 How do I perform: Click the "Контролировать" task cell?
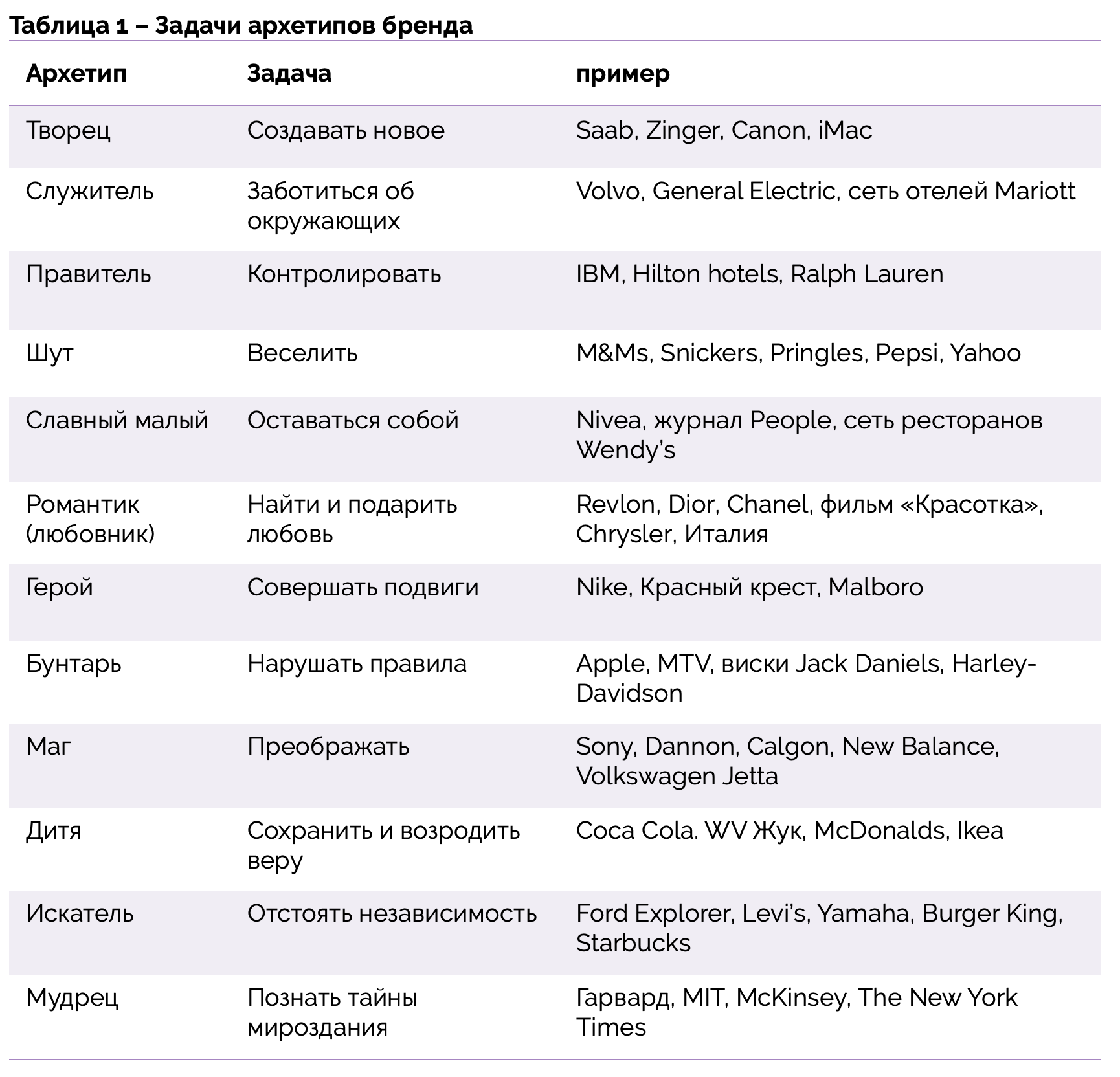tap(344, 274)
